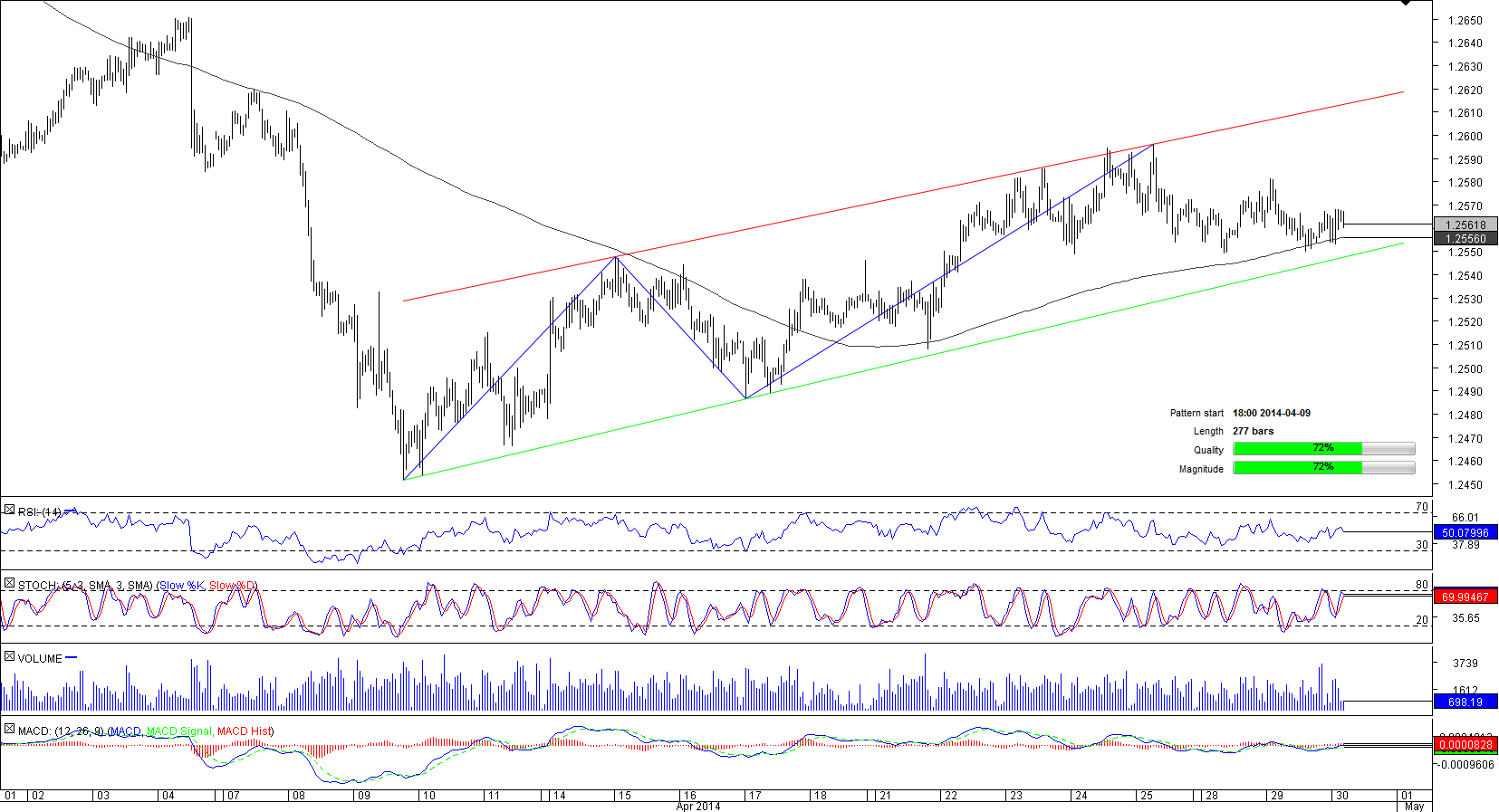Viewport: 1499px width, 812px height.
Task: Close the STOCH indicator panel
Action: pos(9,585)
